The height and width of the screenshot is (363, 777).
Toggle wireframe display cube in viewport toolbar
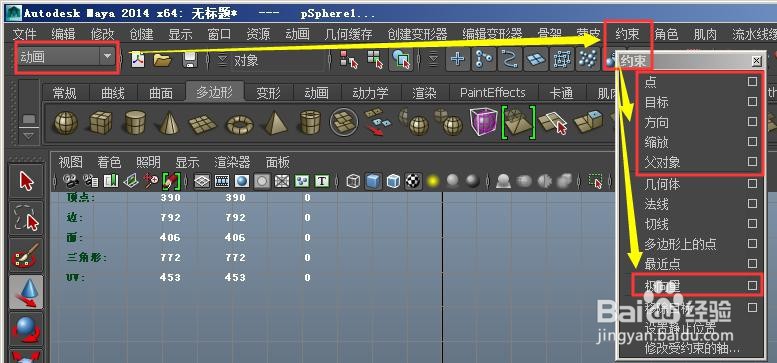click(353, 181)
